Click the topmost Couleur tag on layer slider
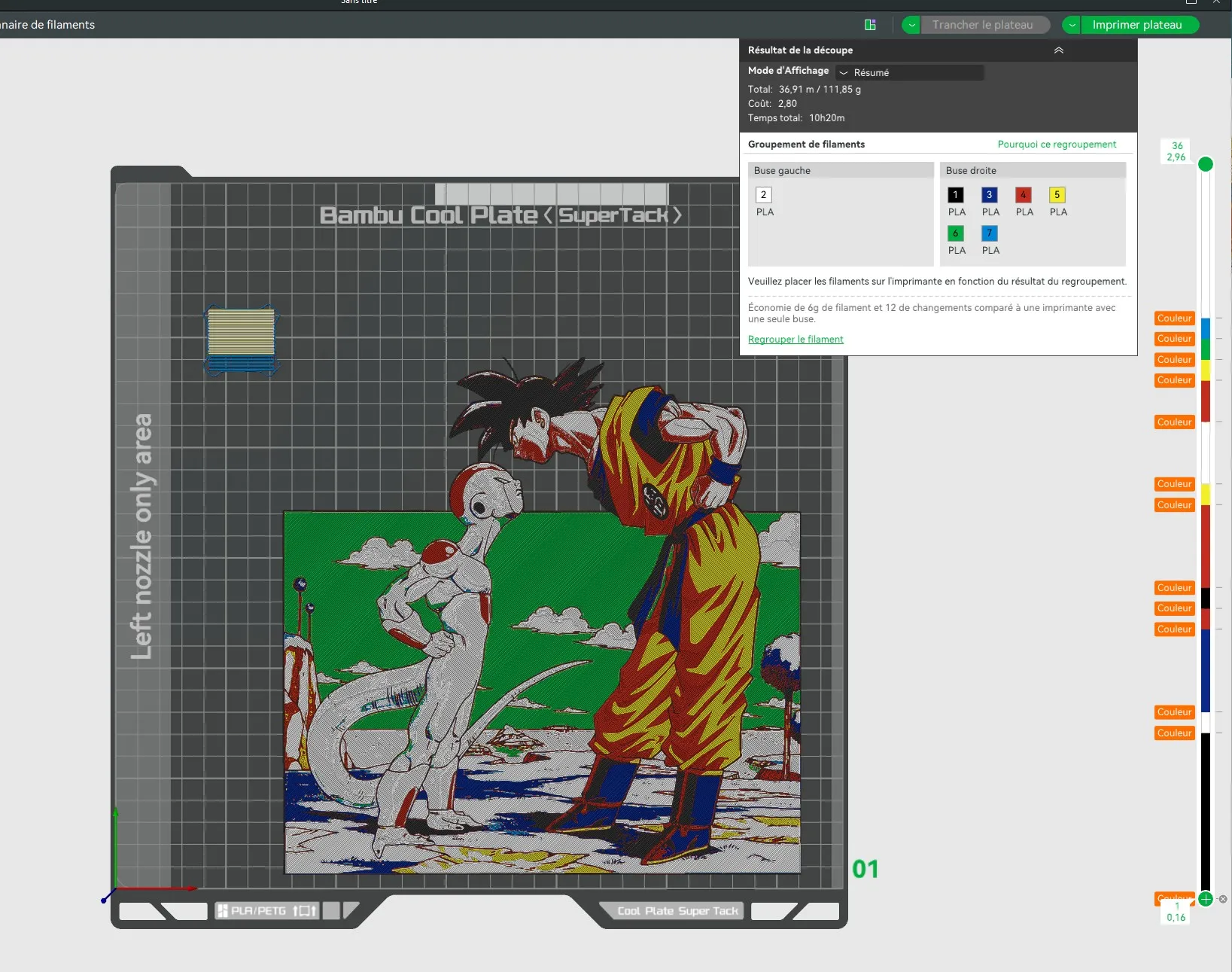1232x972 pixels. point(1175,318)
